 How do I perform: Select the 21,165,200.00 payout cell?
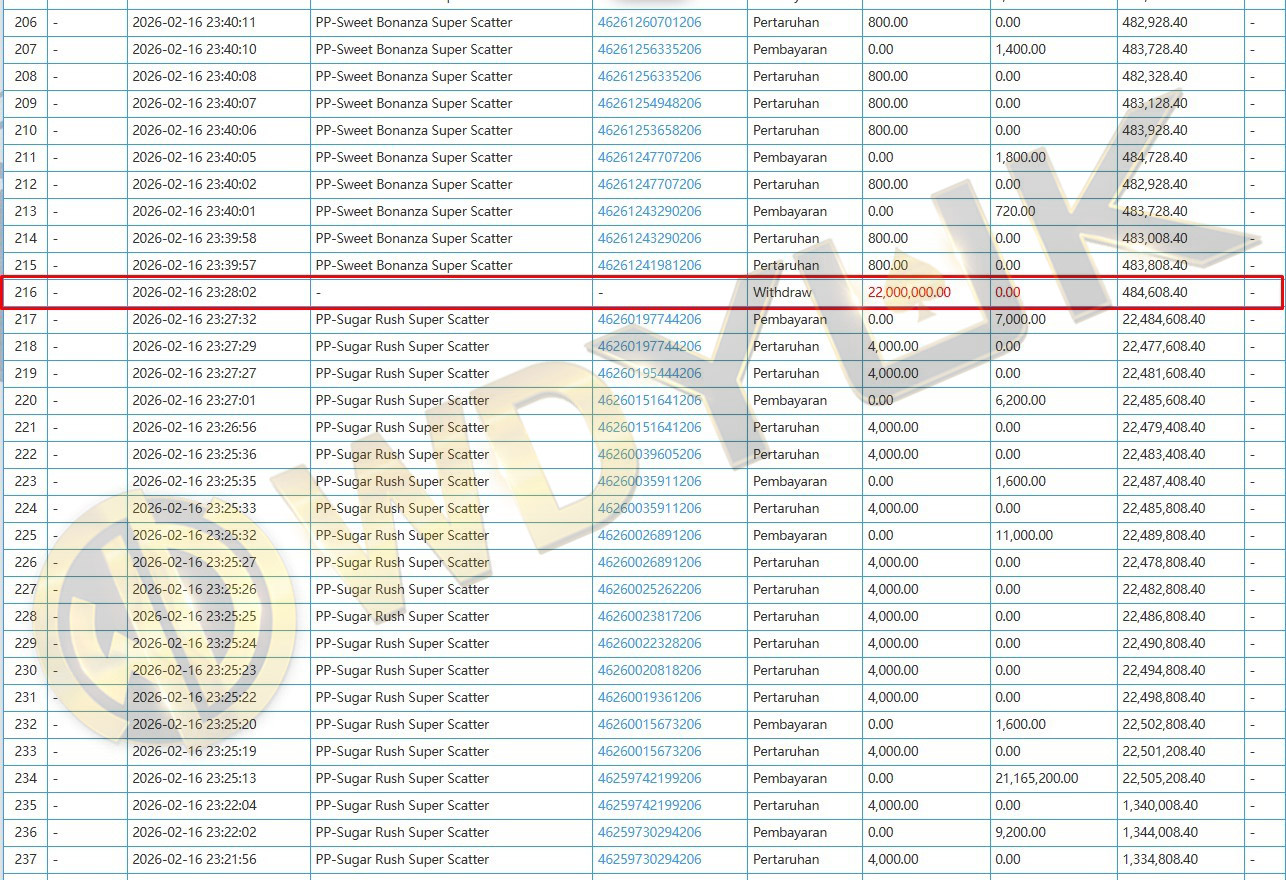[1036, 778]
